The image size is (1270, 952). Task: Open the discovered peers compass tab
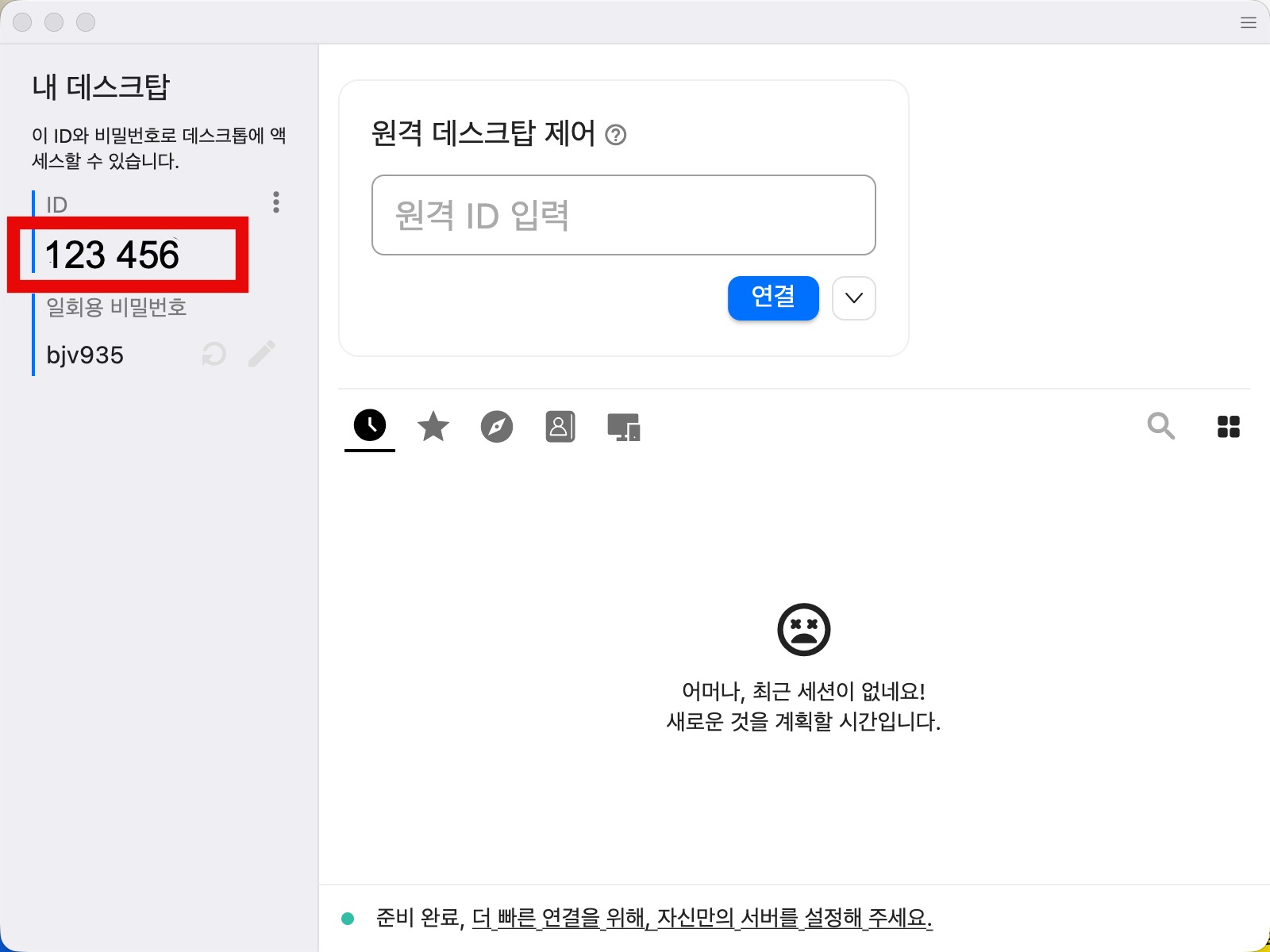497,427
